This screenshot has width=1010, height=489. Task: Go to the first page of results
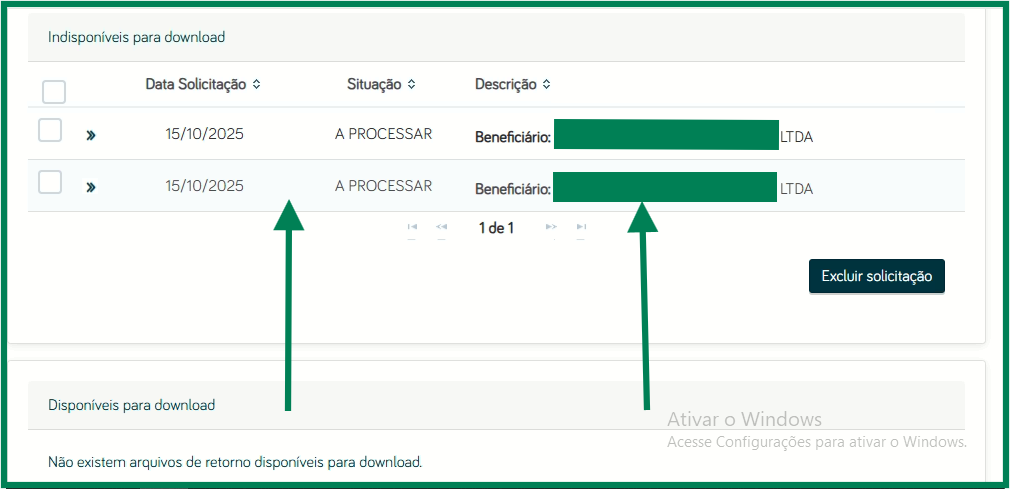tap(412, 228)
